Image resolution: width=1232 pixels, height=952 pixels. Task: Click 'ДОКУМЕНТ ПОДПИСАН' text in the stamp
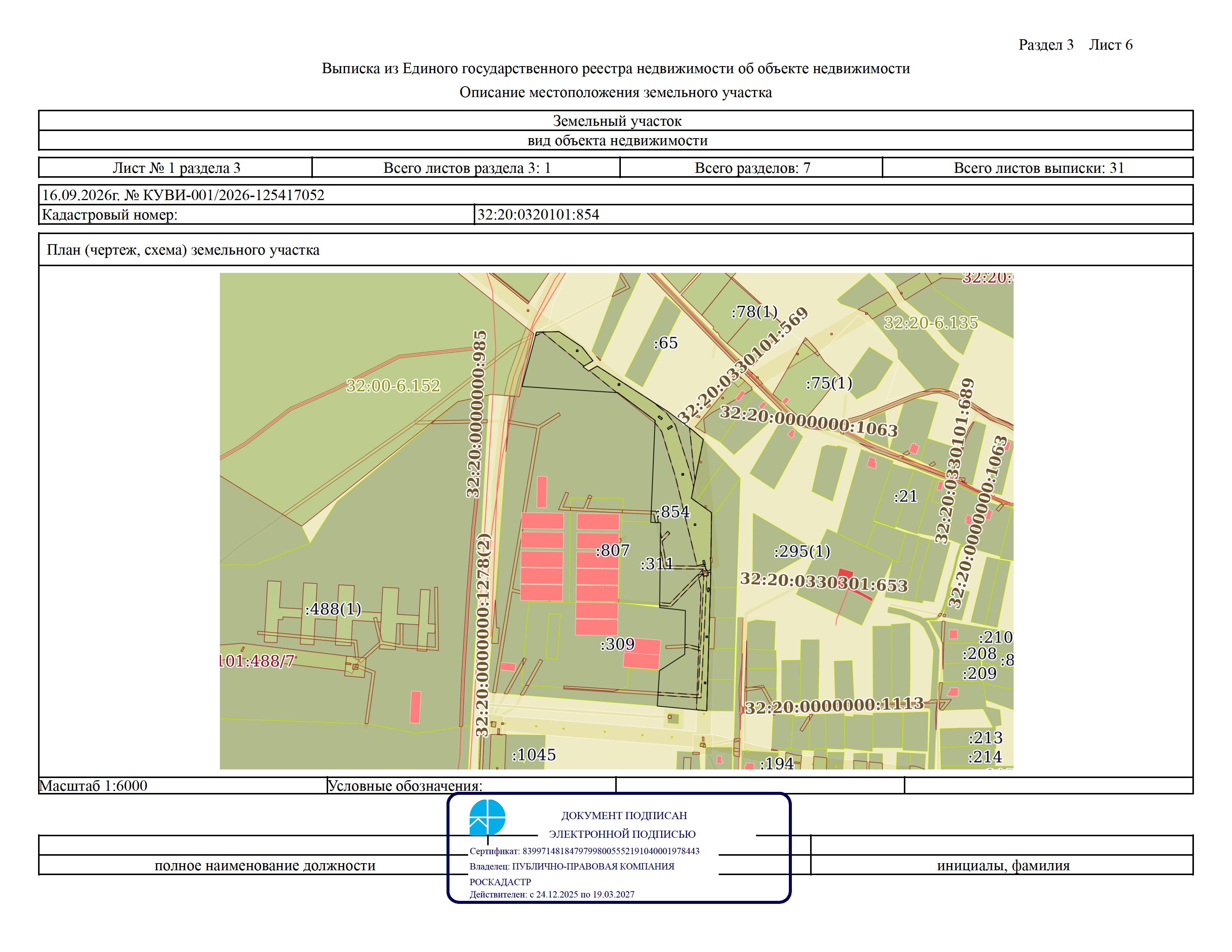(624, 815)
